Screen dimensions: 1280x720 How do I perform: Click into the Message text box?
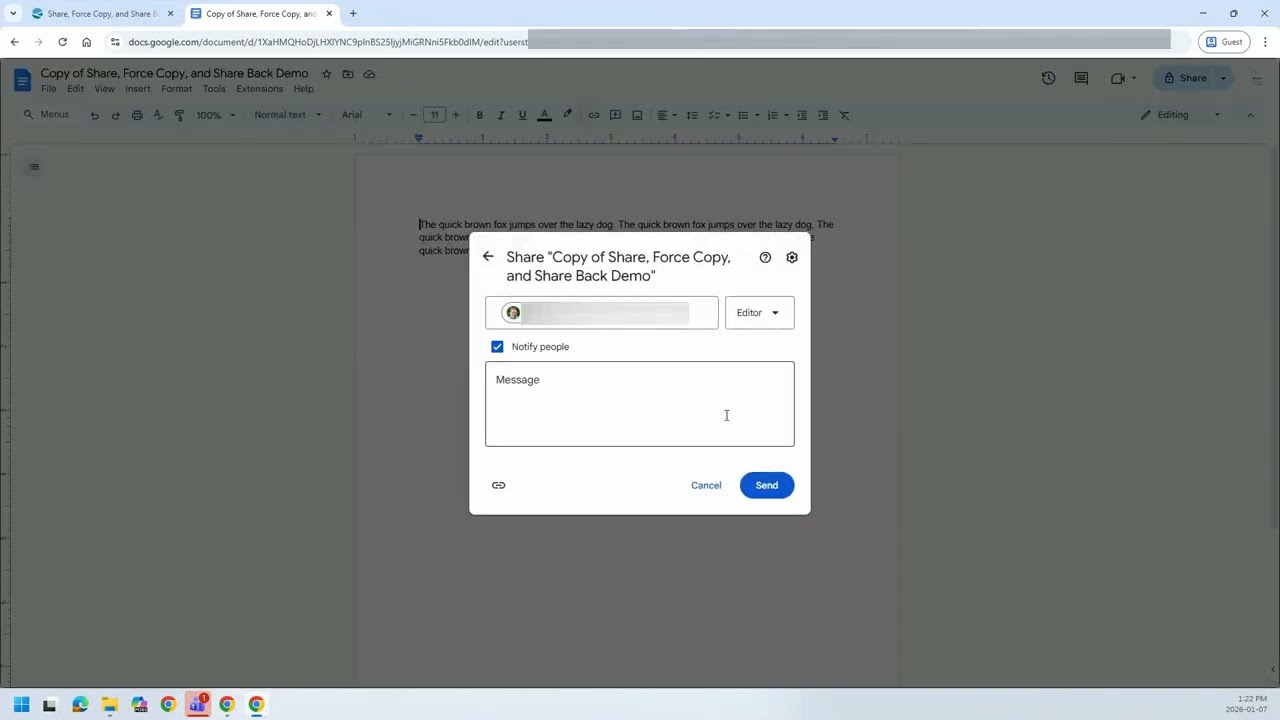[640, 404]
